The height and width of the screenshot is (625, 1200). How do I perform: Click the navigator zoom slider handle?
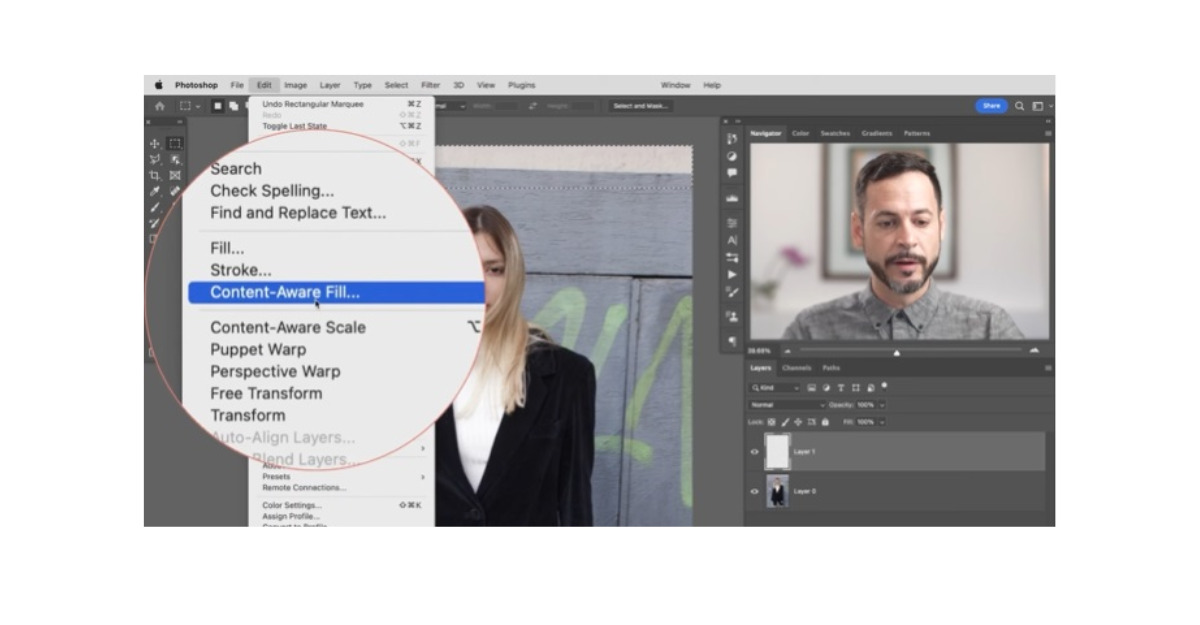[x=896, y=352]
